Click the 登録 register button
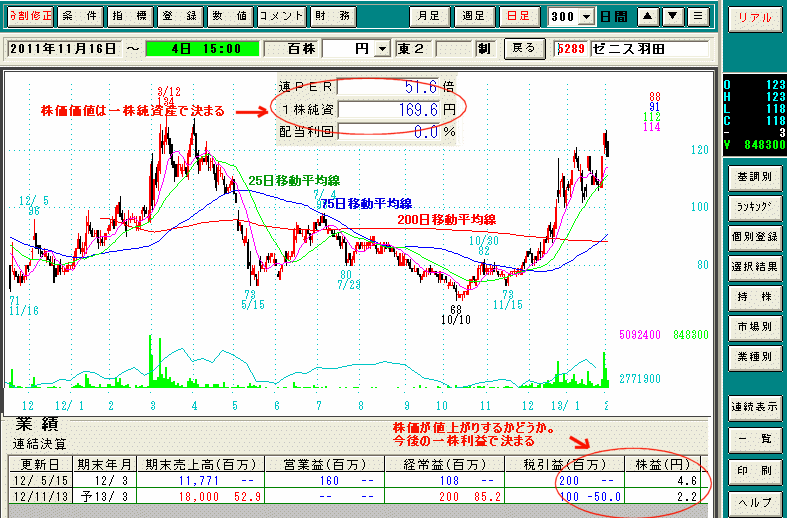Image resolution: width=787 pixels, height=518 pixels. coord(180,17)
